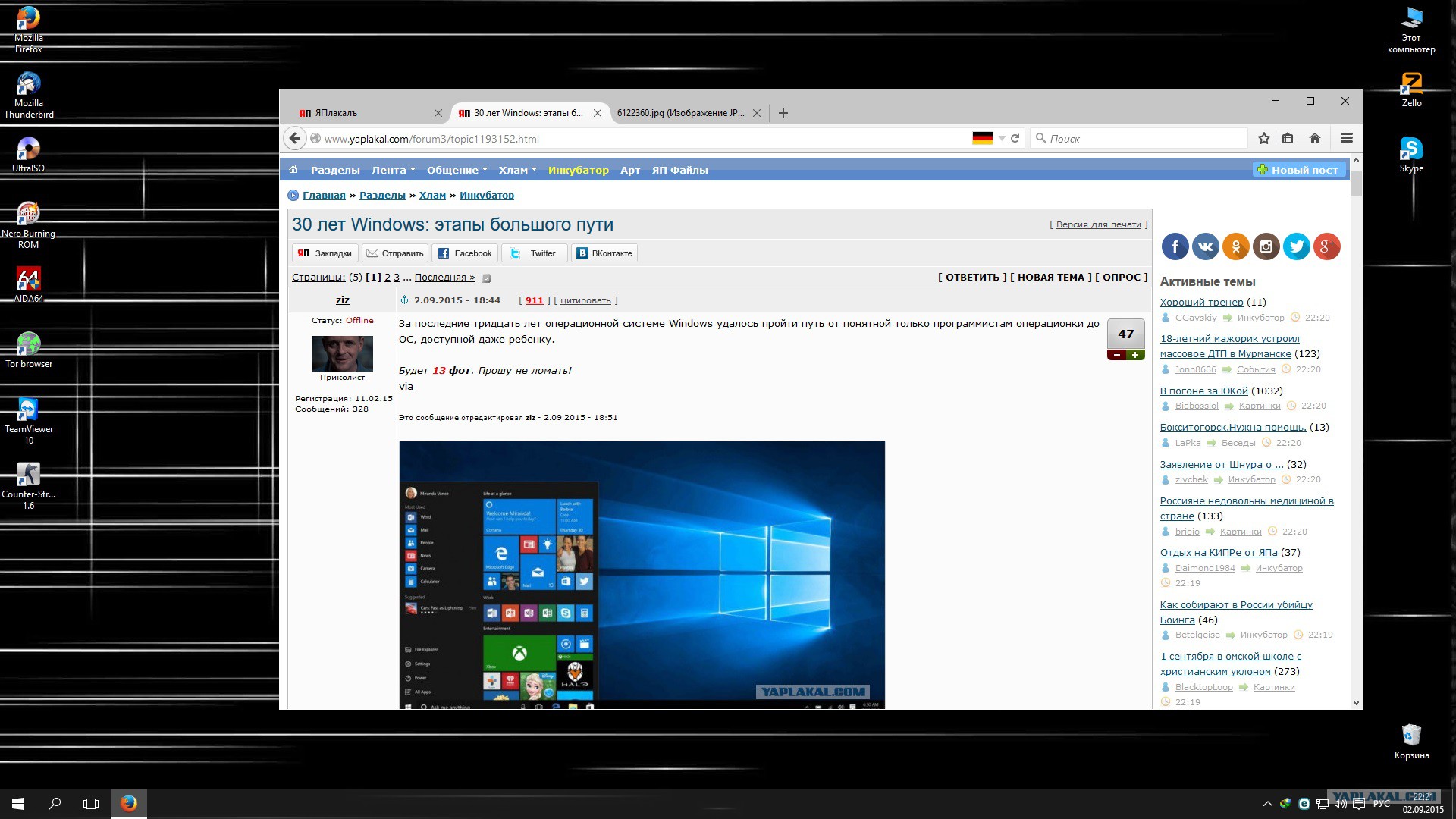Vote down the post with minus button
Screen dimensions: 1456x819
point(1117,355)
